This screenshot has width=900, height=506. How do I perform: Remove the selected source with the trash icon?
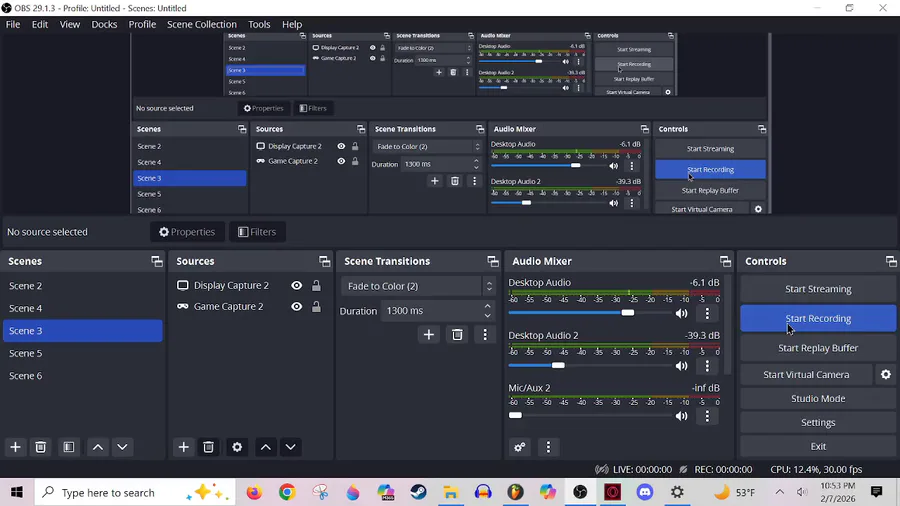coord(208,447)
